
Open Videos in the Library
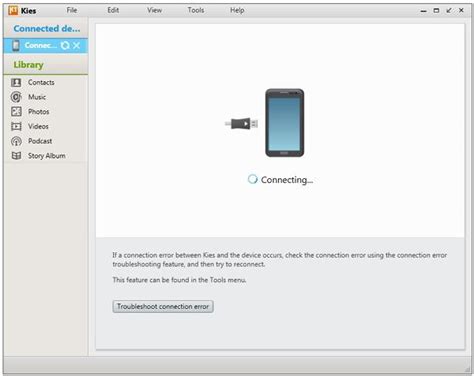coord(38,126)
